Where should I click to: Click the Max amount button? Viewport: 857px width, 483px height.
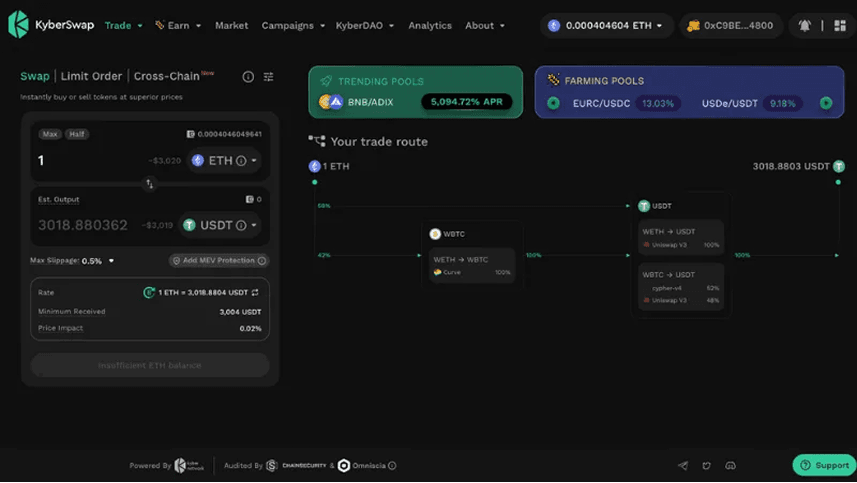point(50,134)
